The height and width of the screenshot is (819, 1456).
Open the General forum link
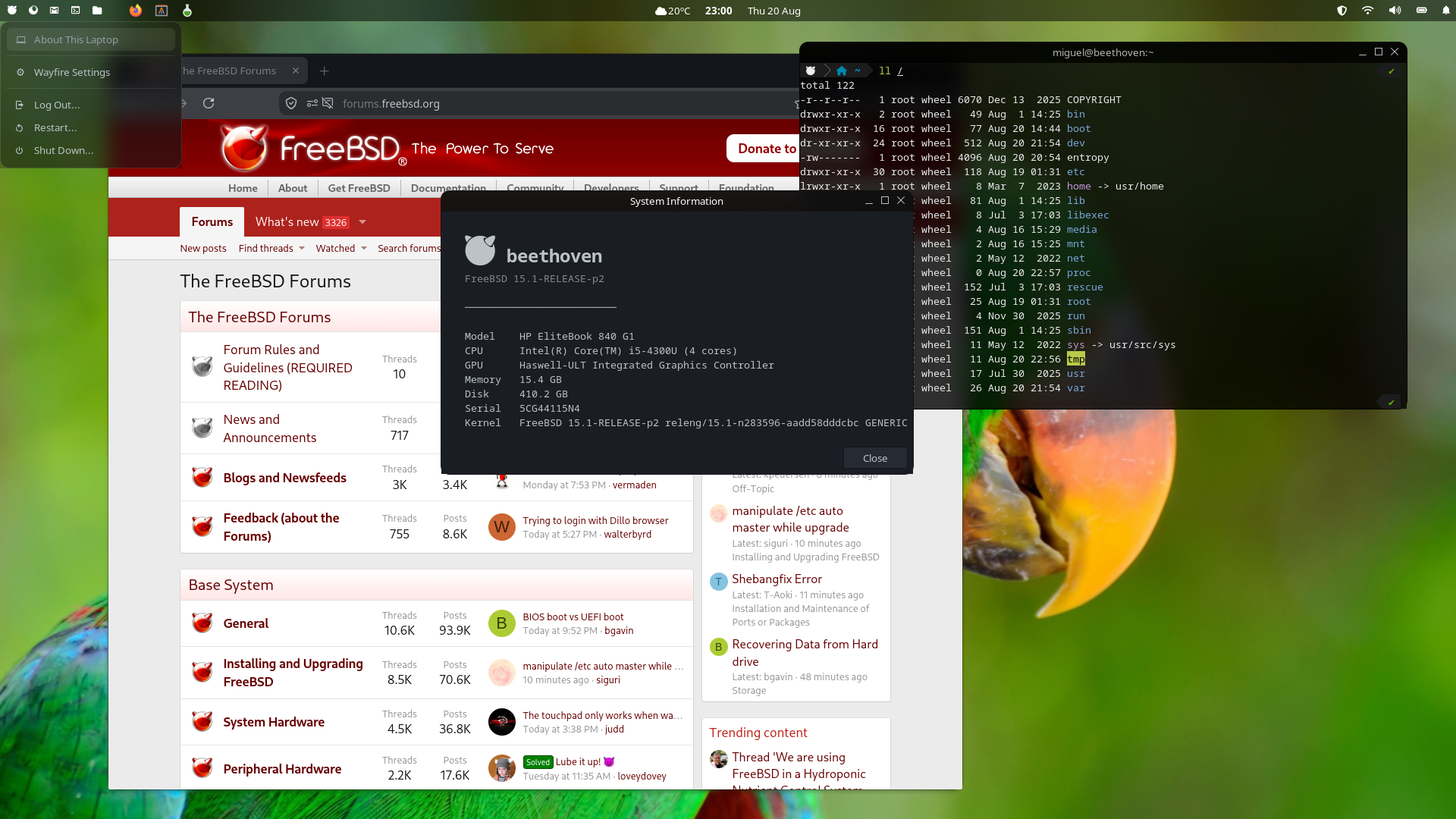coord(246,623)
